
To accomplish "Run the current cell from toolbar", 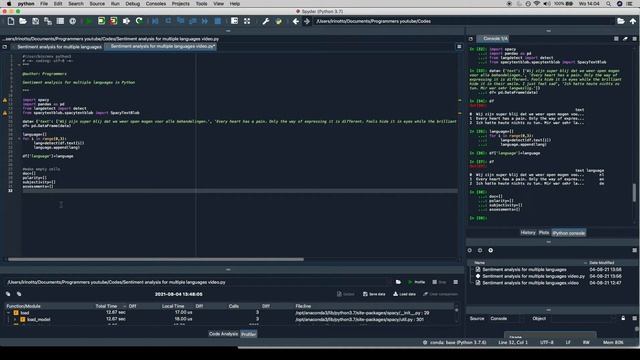I will [101, 21].
